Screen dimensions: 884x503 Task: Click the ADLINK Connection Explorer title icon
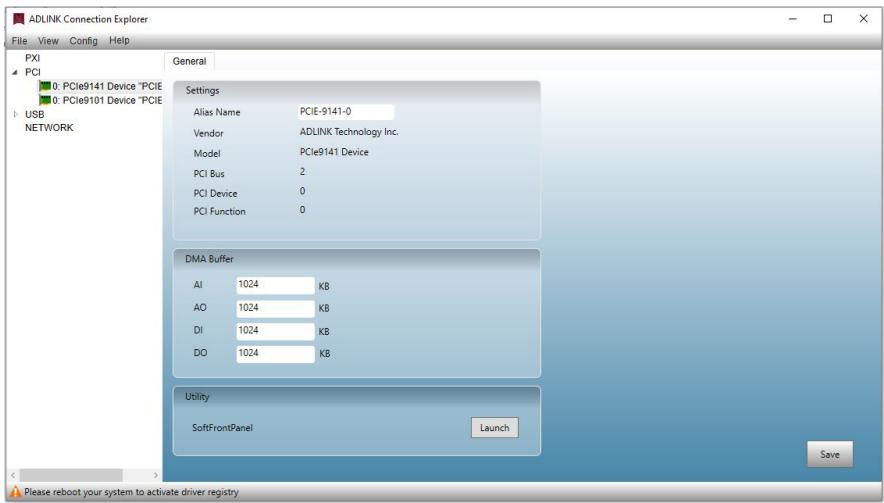click(19, 19)
